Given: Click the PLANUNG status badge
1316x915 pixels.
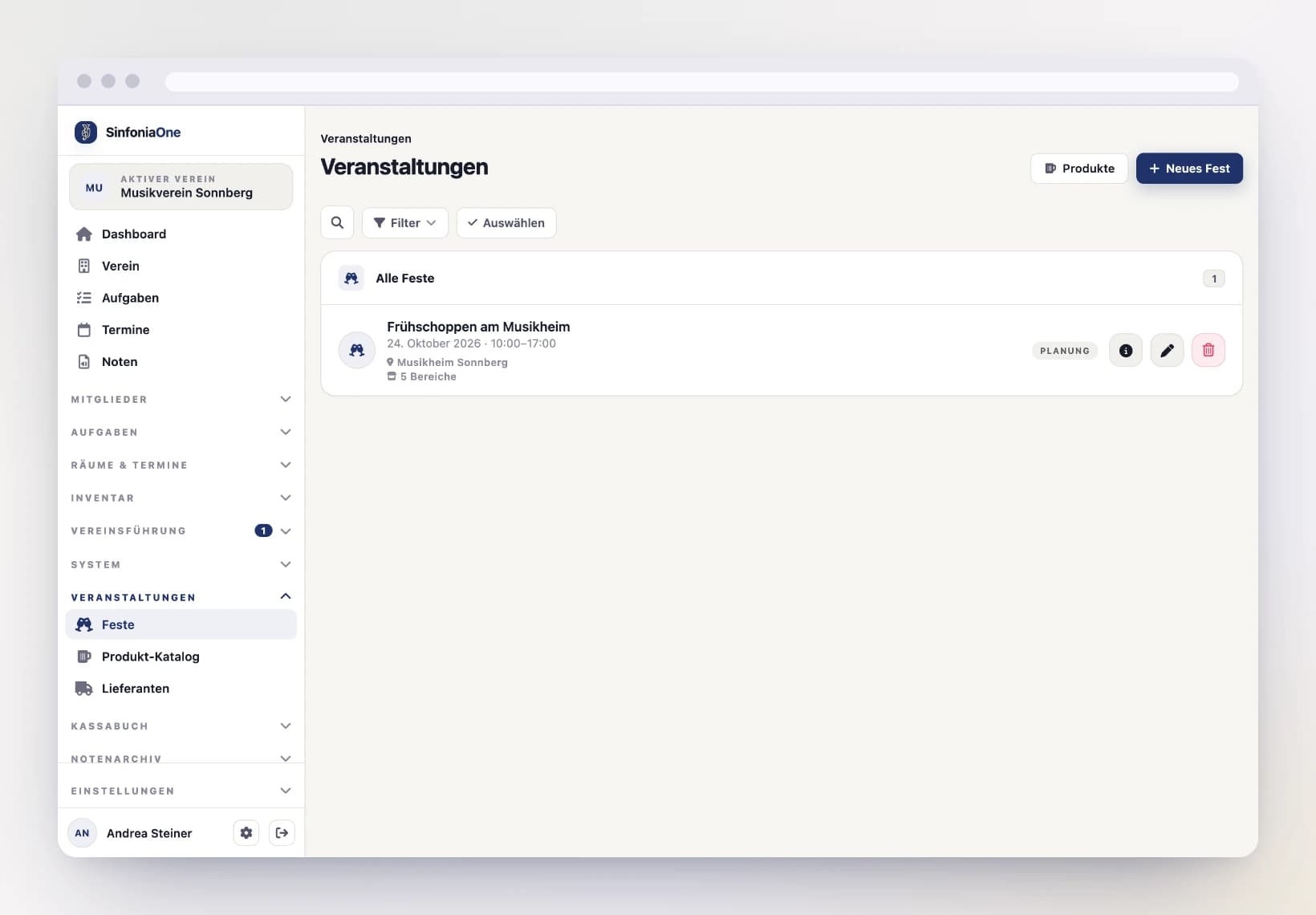Looking at the screenshot, I should (1065, 351).
